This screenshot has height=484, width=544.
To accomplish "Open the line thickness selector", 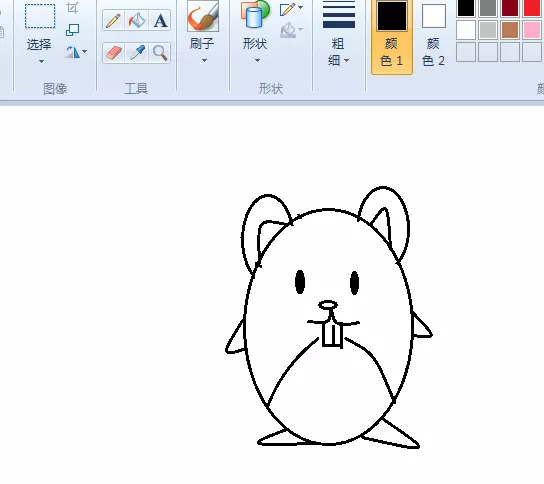I will point(339,15).
